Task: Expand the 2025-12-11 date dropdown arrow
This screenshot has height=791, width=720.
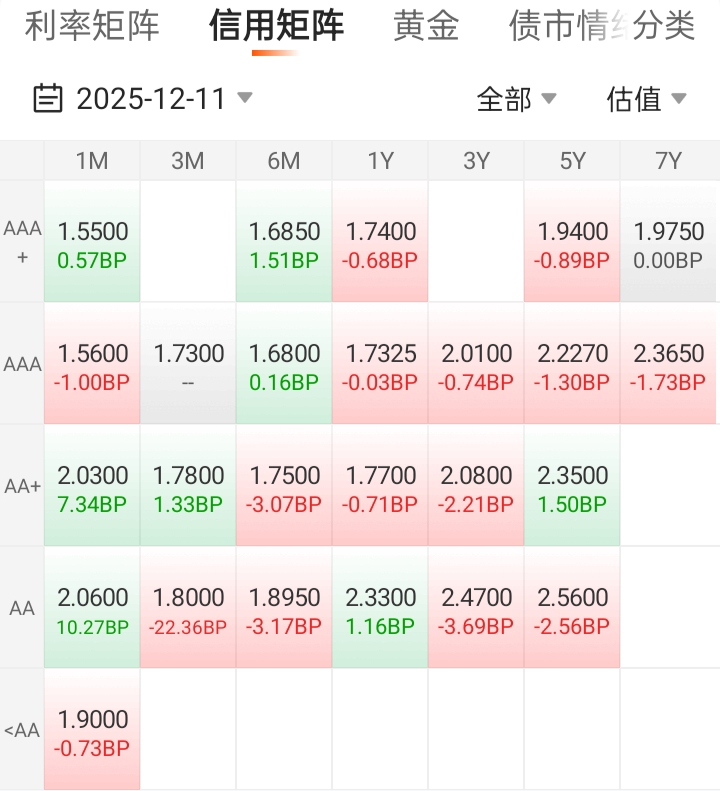Action: [245, 97]
